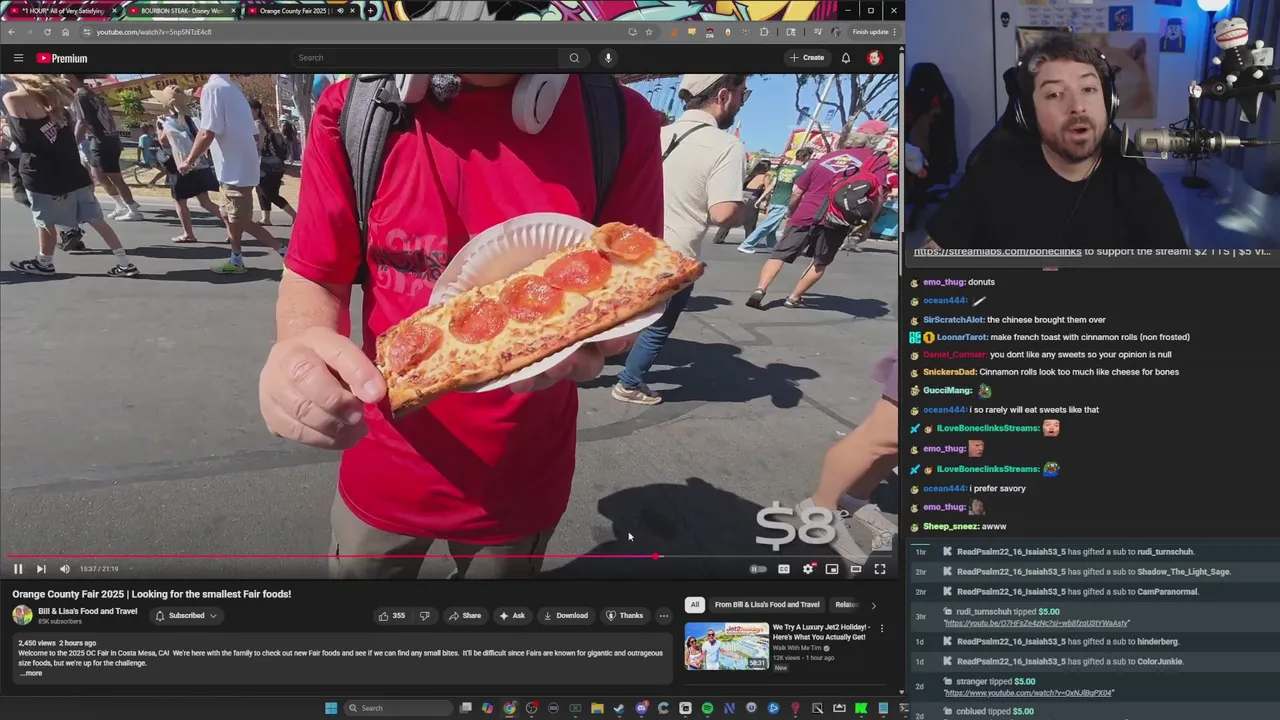The width and height of the screenshot is (1280, 720).
Task: Open the YouTube account avatar menu
Action: [x=875, y=58]
